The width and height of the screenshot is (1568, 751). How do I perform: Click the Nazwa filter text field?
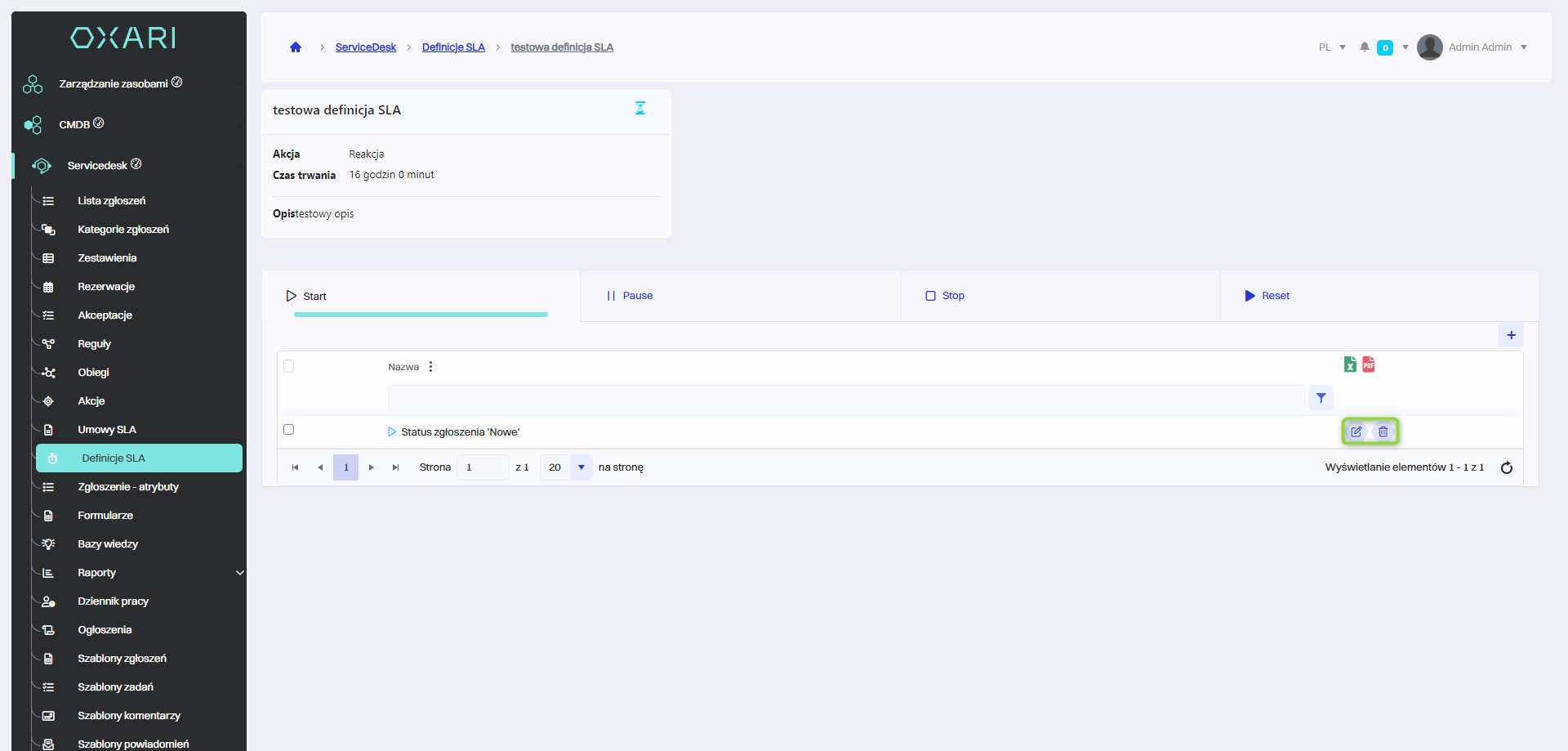click(845, 398)
